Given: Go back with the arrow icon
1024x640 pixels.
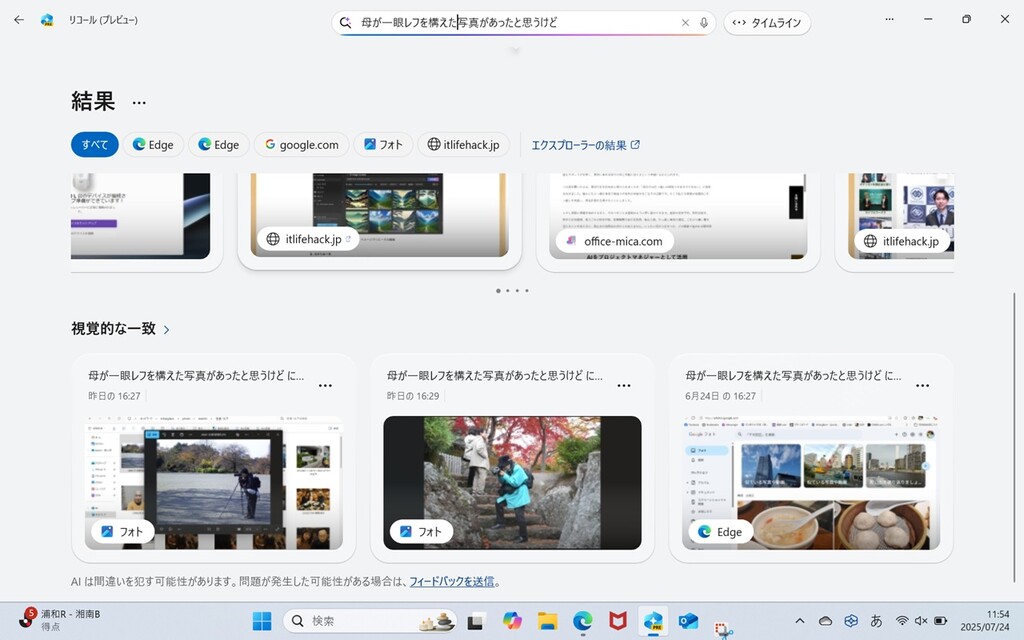Looking at the screenshot, I should point(19,20).
